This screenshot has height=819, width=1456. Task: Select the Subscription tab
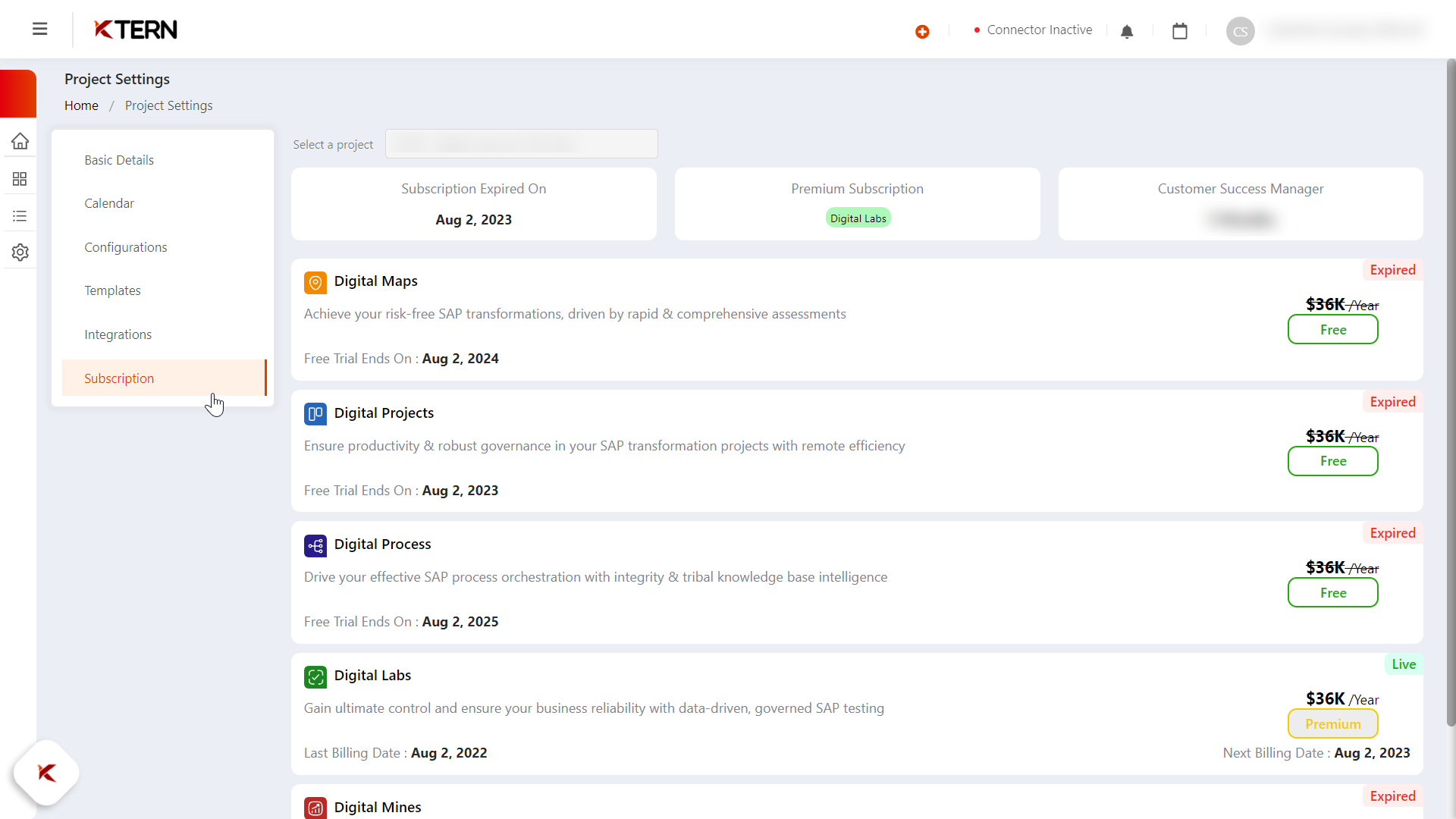(x=164, y=378)
